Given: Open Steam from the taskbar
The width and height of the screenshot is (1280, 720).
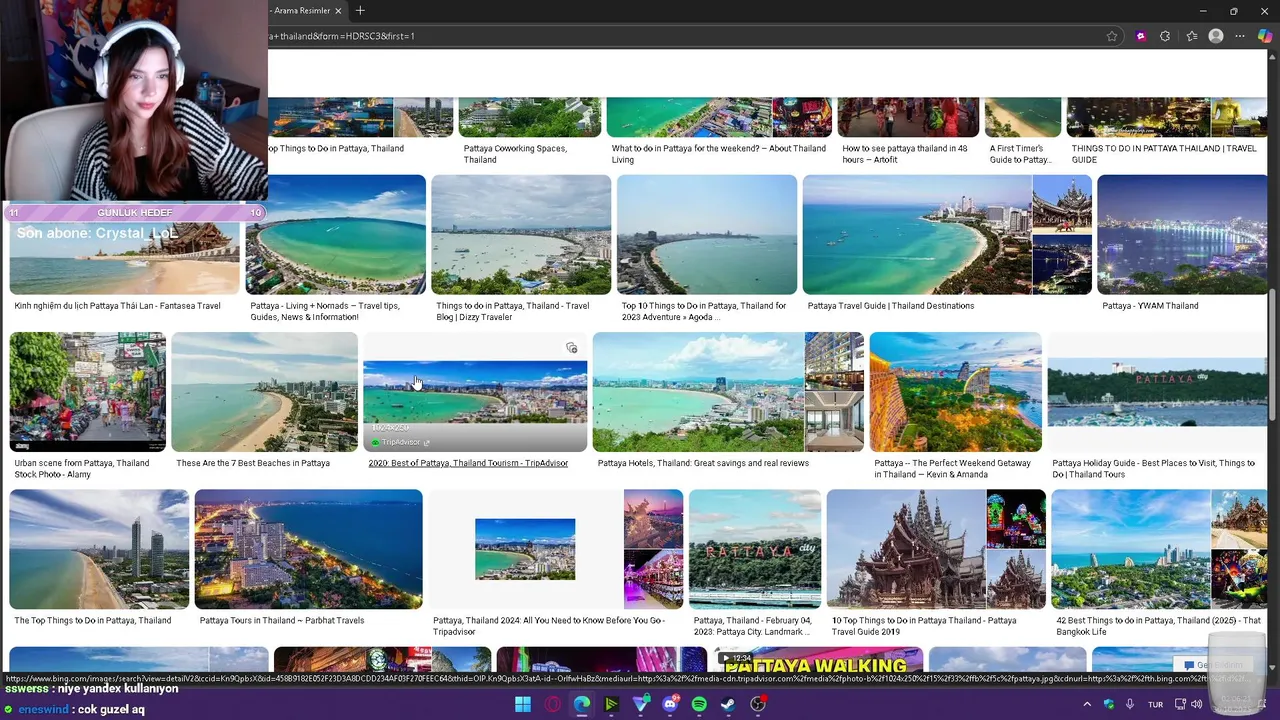Looking at the screenshot, I should coord(729,704).
